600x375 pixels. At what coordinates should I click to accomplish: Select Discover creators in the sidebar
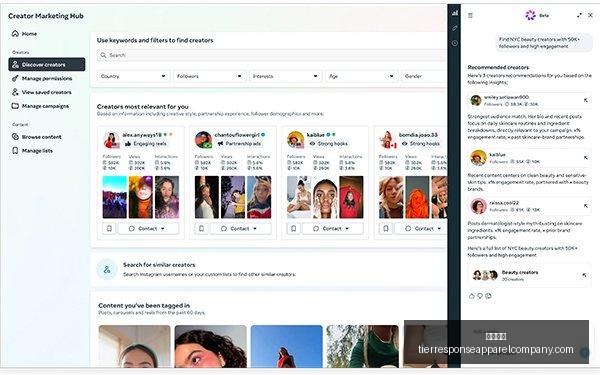[47, 64]
